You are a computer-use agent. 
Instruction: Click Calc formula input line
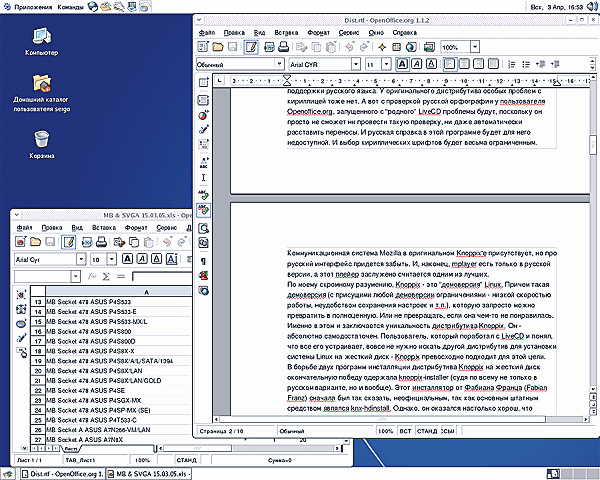161,276
